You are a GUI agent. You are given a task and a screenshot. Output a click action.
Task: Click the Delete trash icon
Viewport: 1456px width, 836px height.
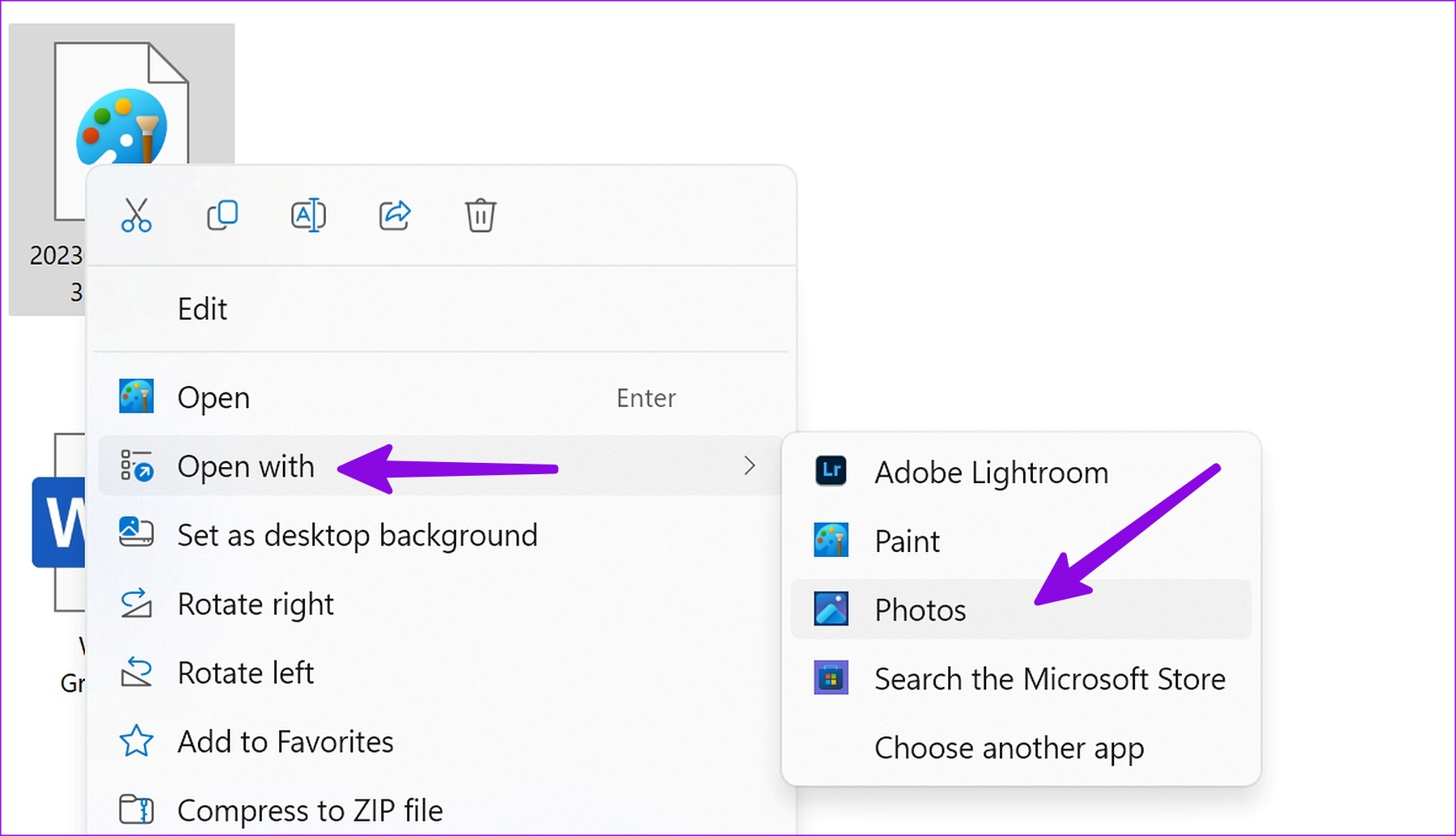(480, 215)
